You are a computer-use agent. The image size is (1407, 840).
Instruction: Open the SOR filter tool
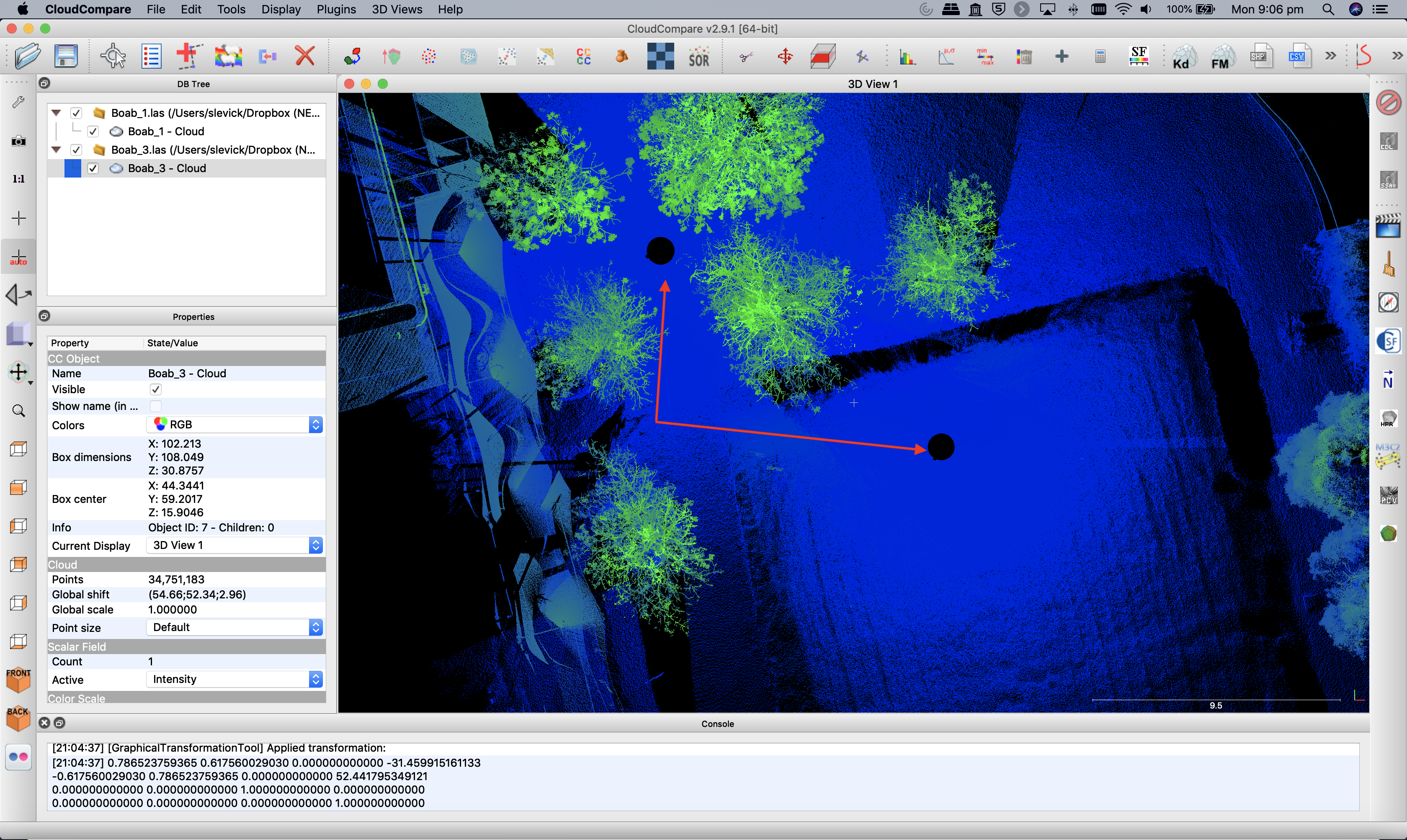pyautogui.click(x=699, y=56)
